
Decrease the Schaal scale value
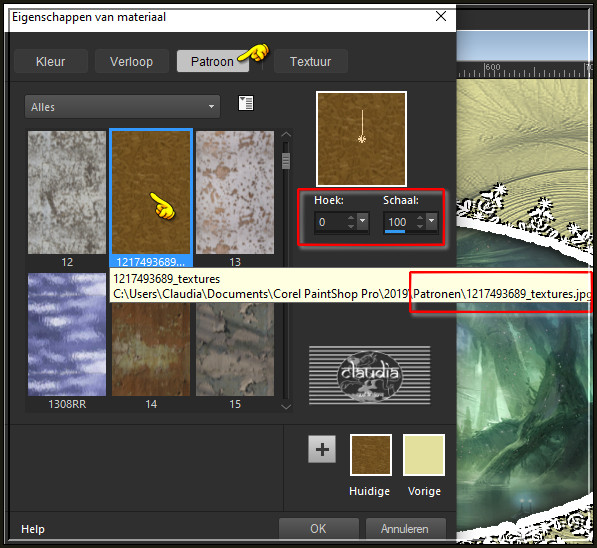[420, 226]
